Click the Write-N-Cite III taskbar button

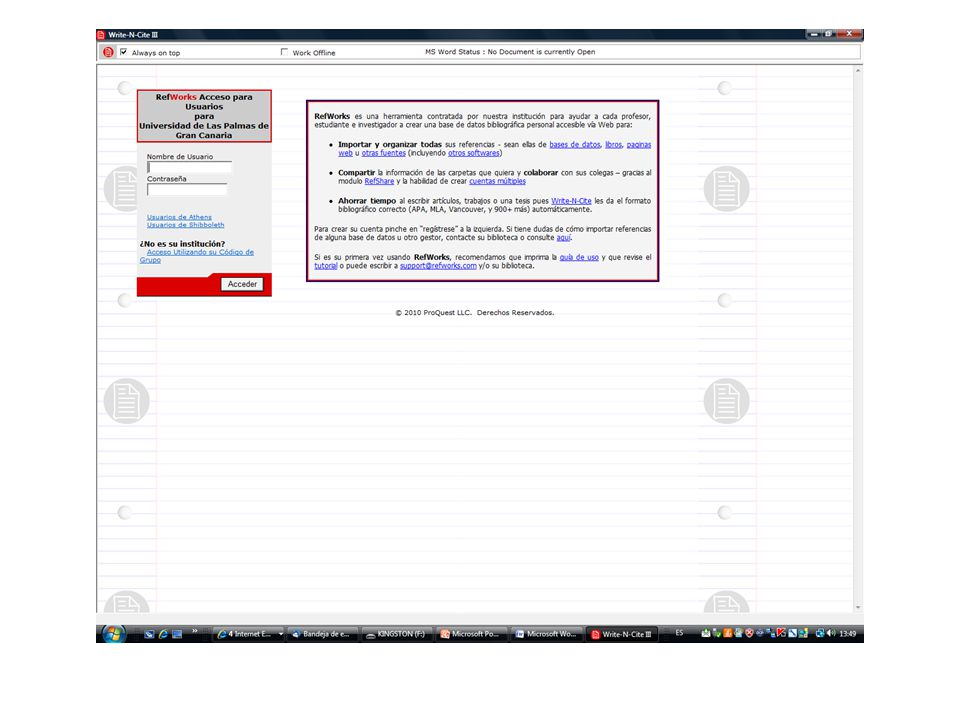[622, 634]
